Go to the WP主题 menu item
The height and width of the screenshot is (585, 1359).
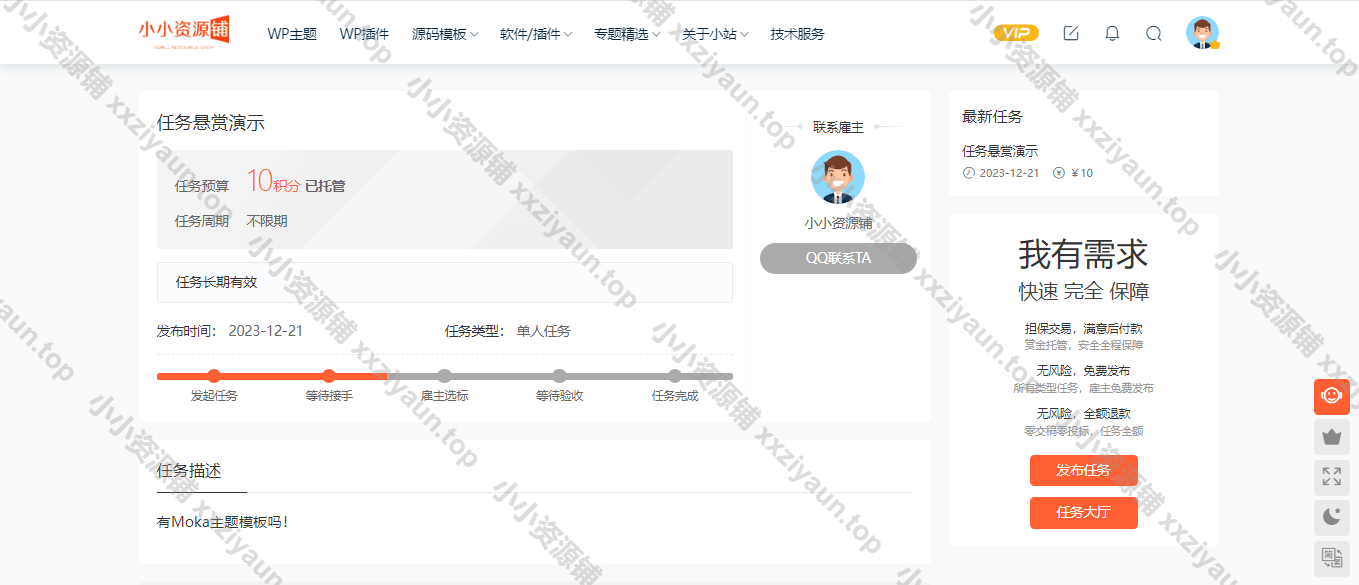pyautogui.click(x=292, y=34)
